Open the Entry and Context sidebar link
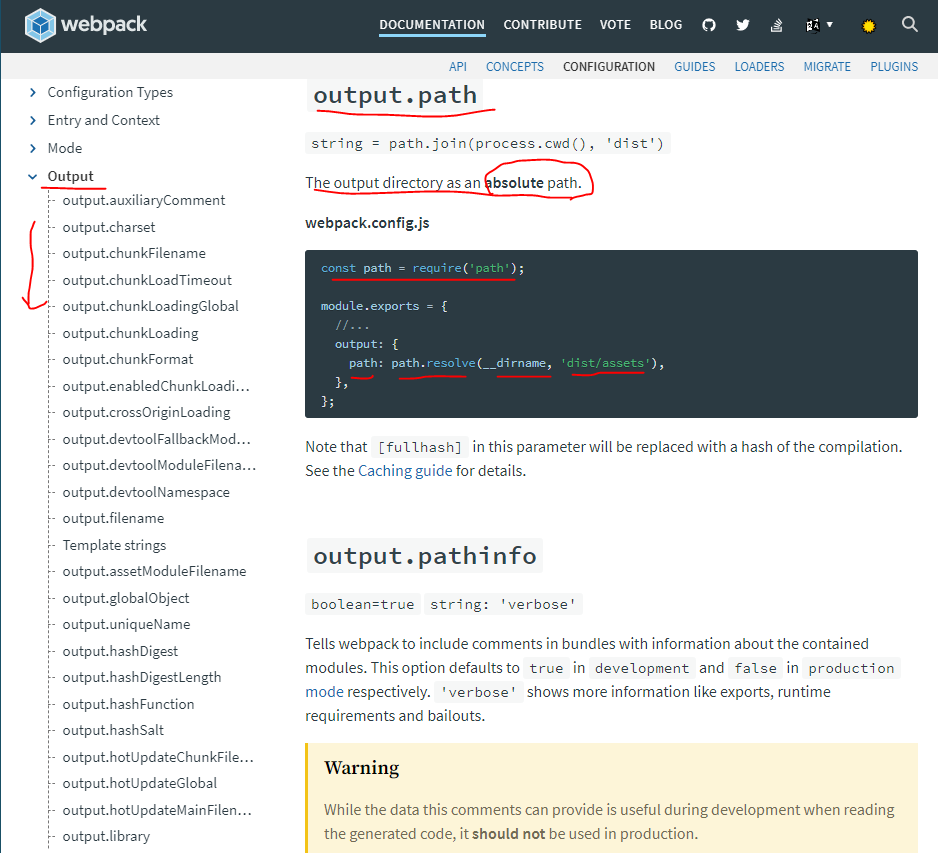Viewport: 938px width, 853px height. [103, 120]
